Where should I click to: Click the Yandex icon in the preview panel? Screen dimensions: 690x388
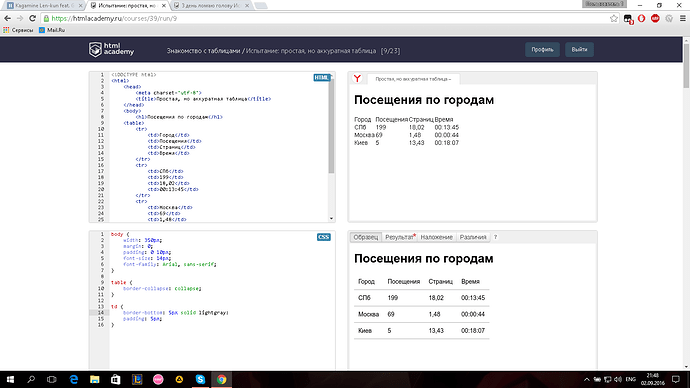[x=357, y=79]
